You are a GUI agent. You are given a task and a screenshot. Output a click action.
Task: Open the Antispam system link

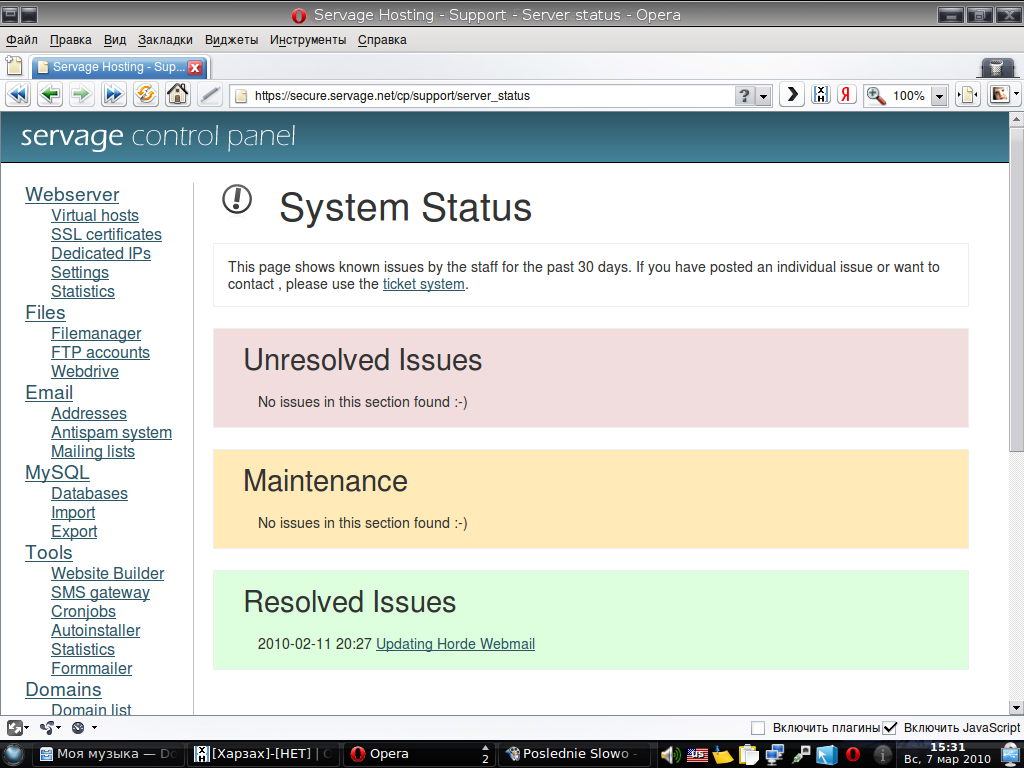click(112, 433)
